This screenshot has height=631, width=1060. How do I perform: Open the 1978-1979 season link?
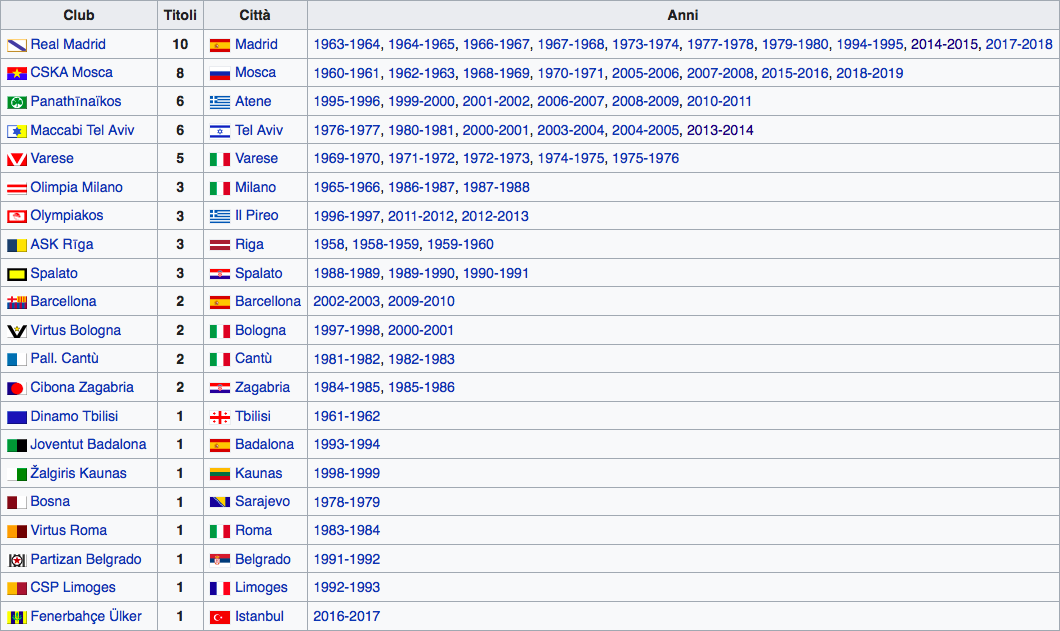(x=347, y=503)
